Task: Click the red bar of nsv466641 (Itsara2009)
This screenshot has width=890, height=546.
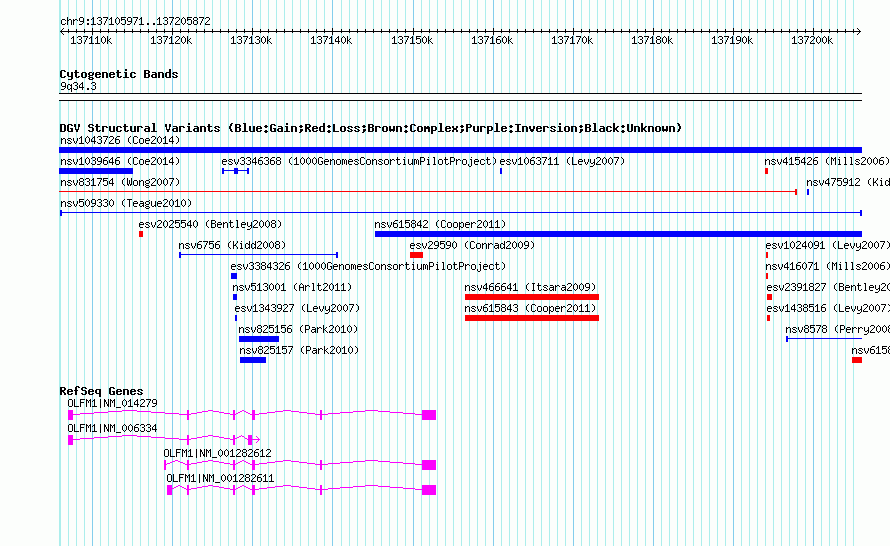Action: click(532, 297)
